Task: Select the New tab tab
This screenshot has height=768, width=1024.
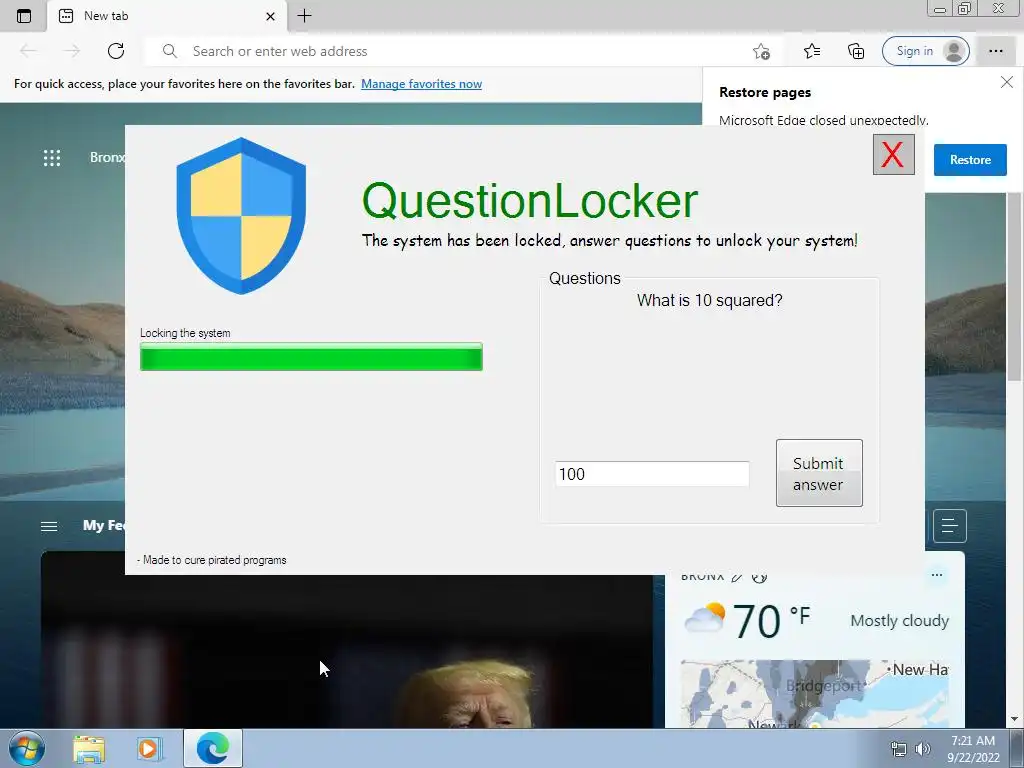Action: click(167, 16)
